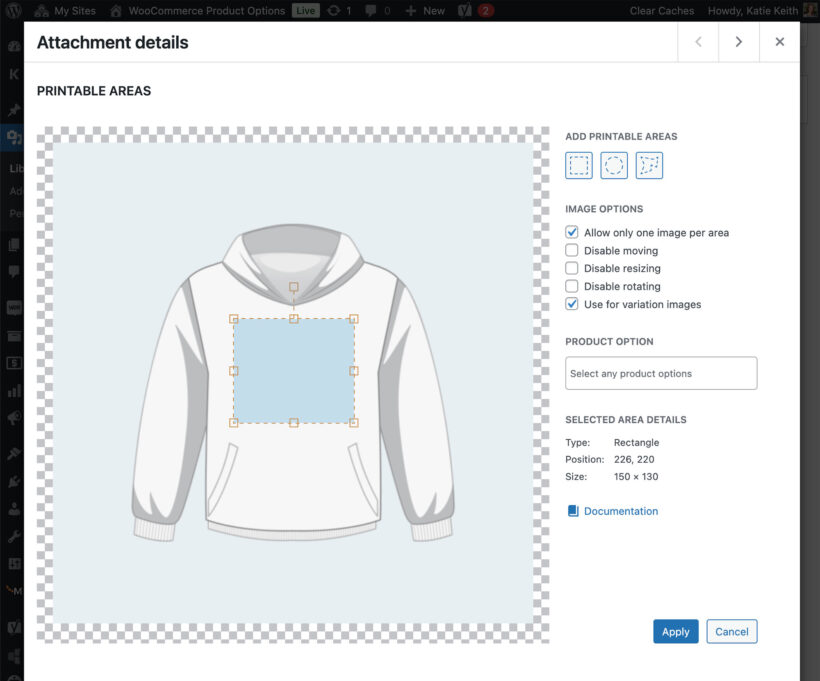The height and width of the screenshot is (681, 820).
Task: Toggle Use for variation images checkbox
Action: pyautogui.click(x=572, y=304)
